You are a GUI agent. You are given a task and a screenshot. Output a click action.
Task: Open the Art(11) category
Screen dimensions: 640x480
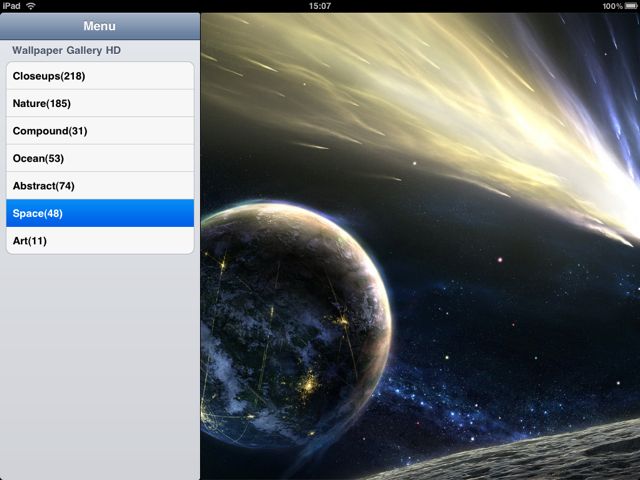coord(100,240)
